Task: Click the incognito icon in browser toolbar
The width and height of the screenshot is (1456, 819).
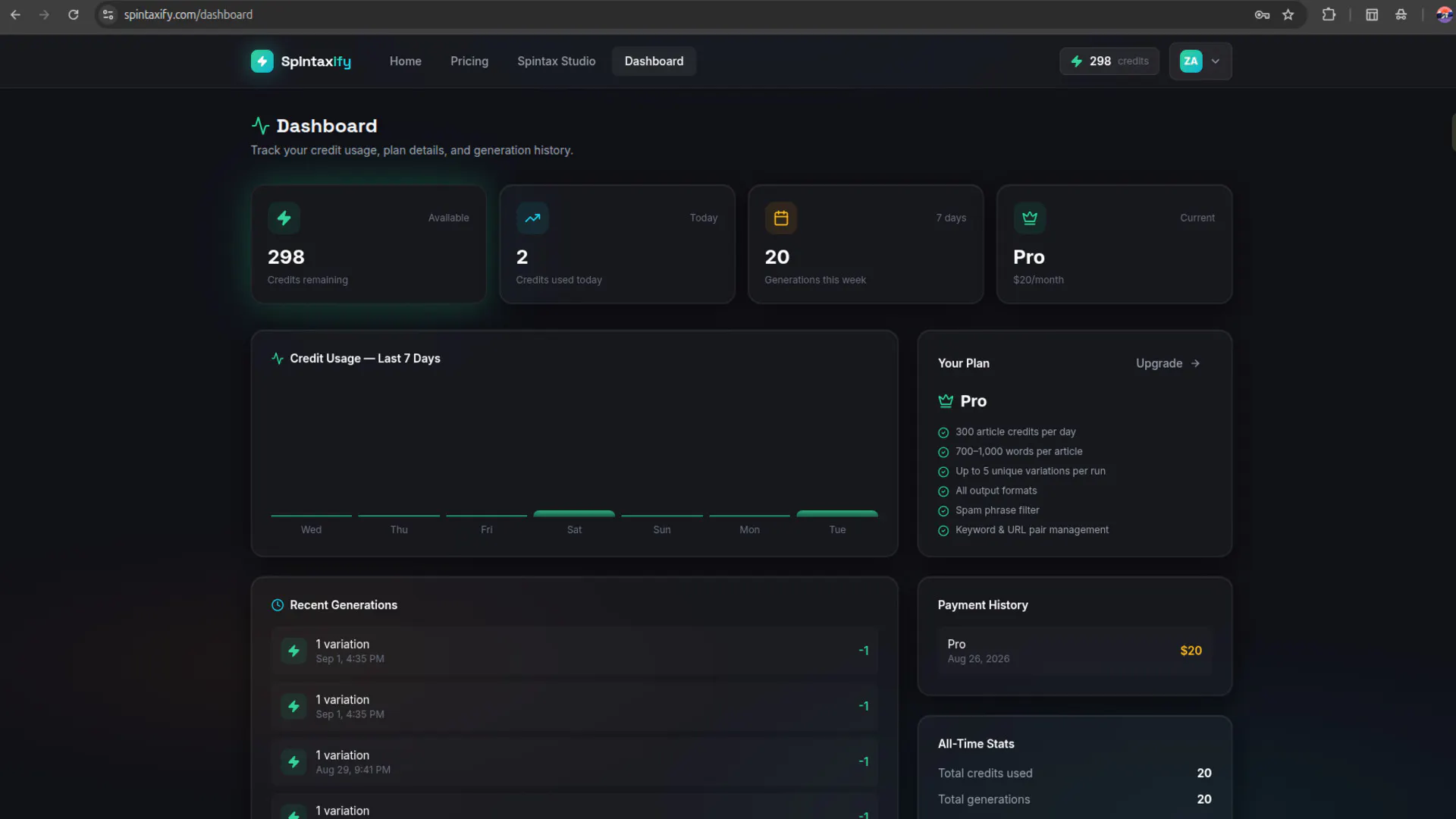Action: (x=1401, y=14)
